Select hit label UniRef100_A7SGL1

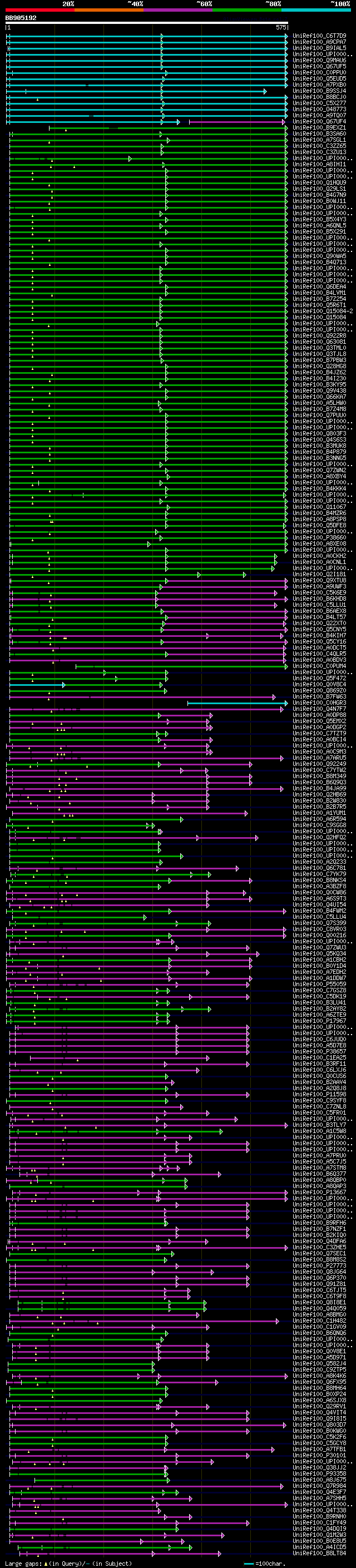coord(319,140)
